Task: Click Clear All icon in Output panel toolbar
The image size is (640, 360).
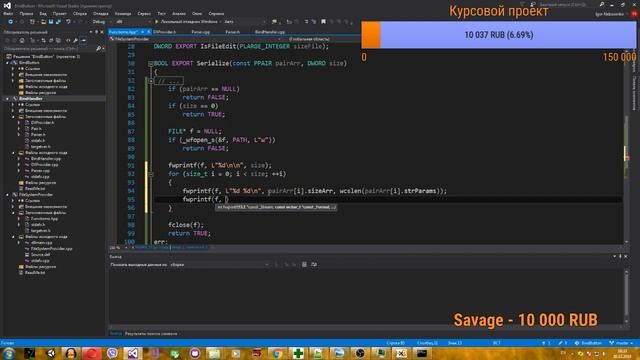Action: click(x=304, y=264)
